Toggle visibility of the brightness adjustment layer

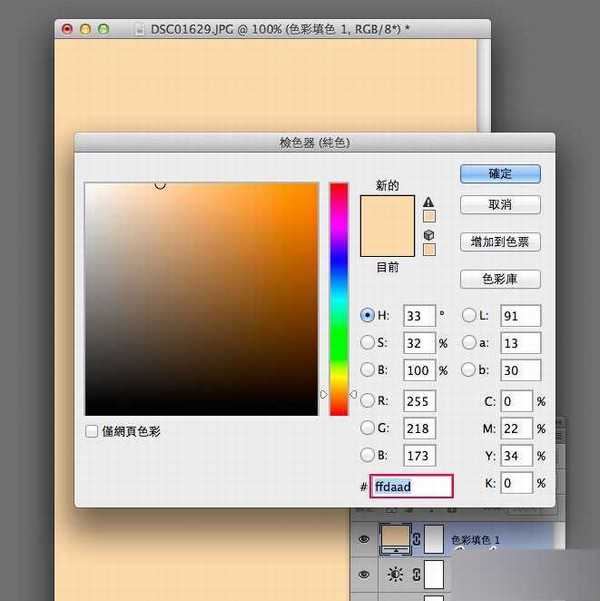coord(364,576)
